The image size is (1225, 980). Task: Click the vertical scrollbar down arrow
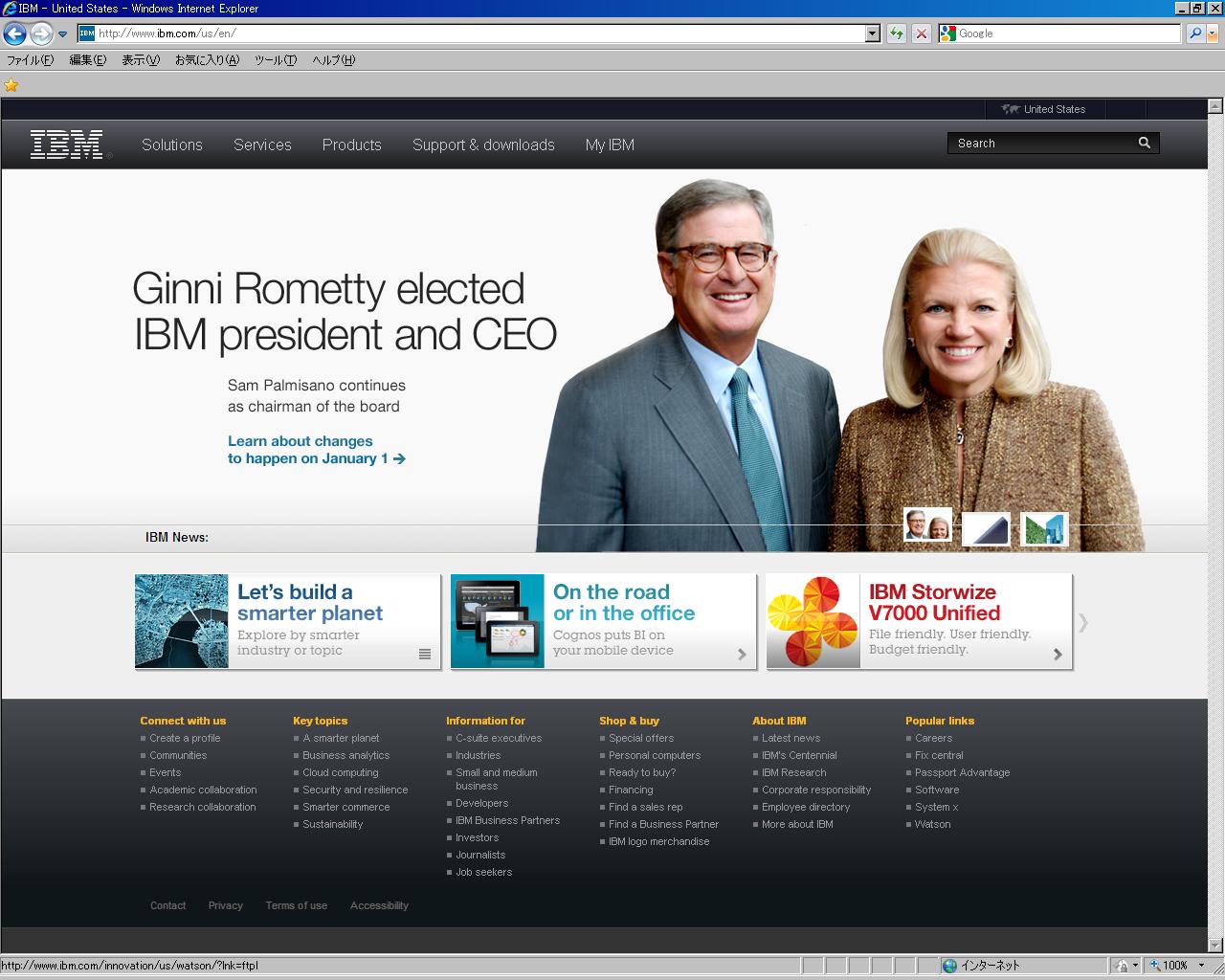click(1215, 946)
